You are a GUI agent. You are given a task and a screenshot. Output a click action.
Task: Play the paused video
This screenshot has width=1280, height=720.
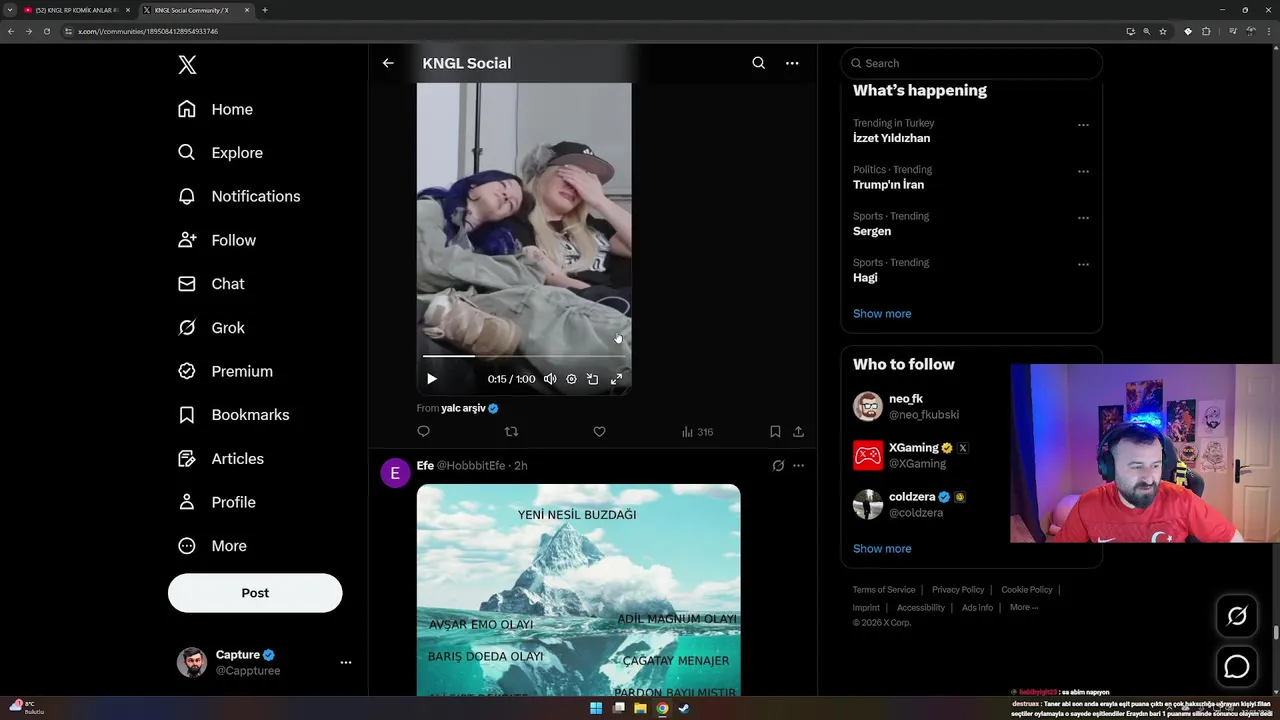tap(432, 379)
